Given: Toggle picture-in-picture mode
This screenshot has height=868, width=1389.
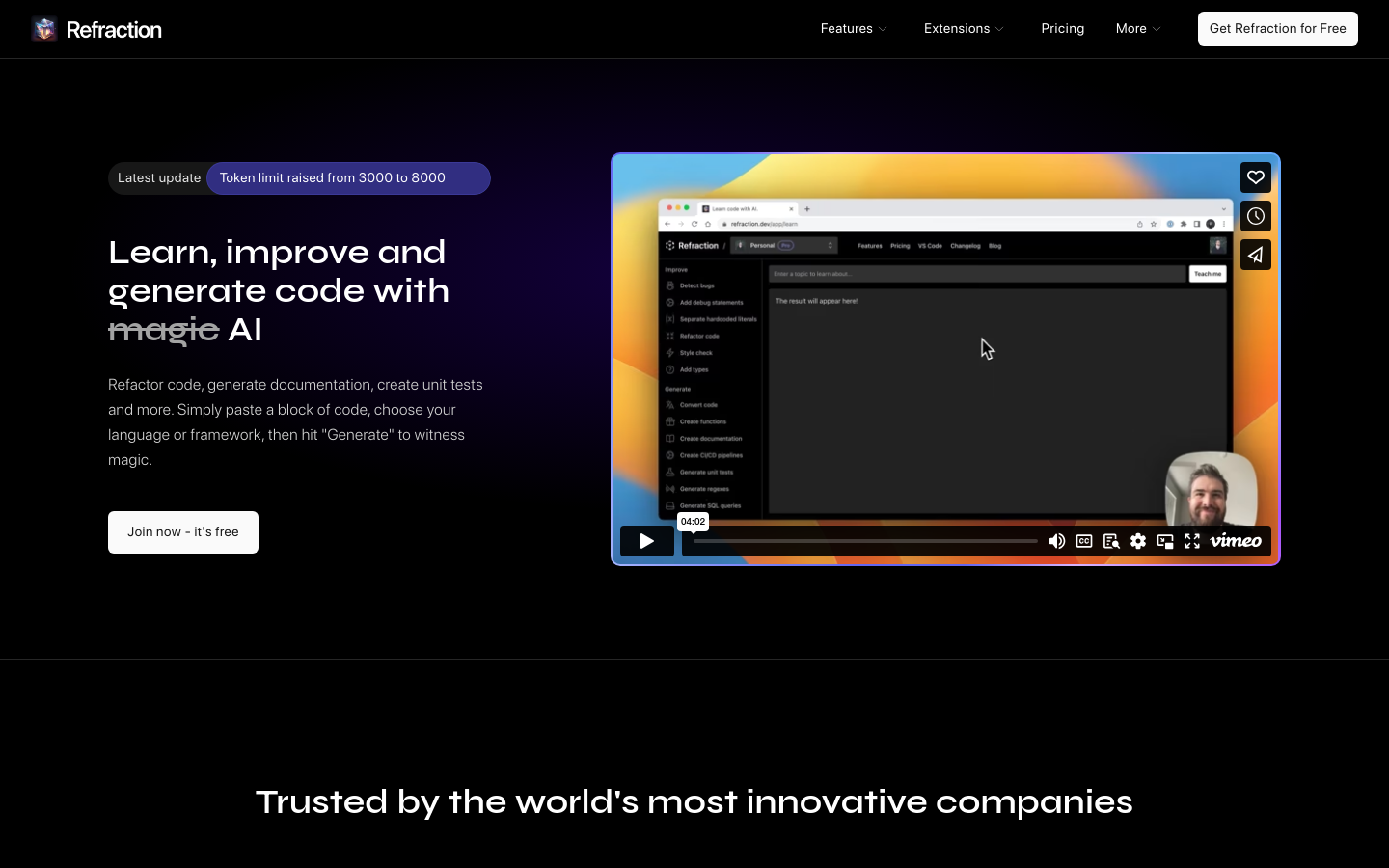Looking at the screenshot, I should pyautogui.click(x=1165, y=541).
